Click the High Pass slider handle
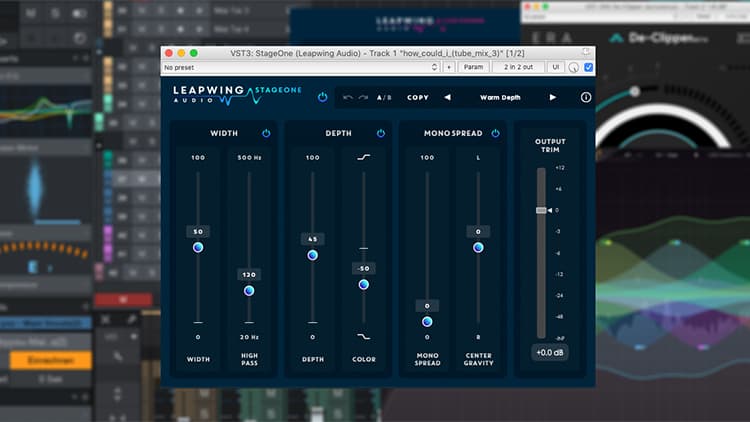This screenshot has width=750, height=422. point(249,290)
